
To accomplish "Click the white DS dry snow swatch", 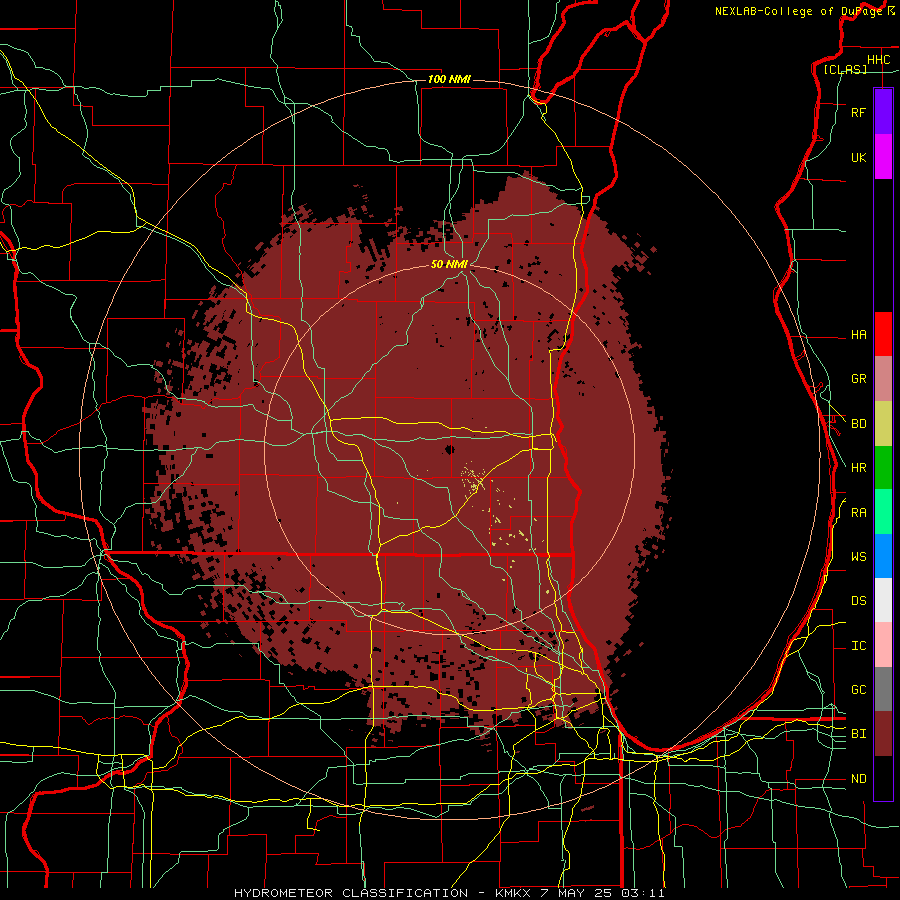I will point(883,600).
